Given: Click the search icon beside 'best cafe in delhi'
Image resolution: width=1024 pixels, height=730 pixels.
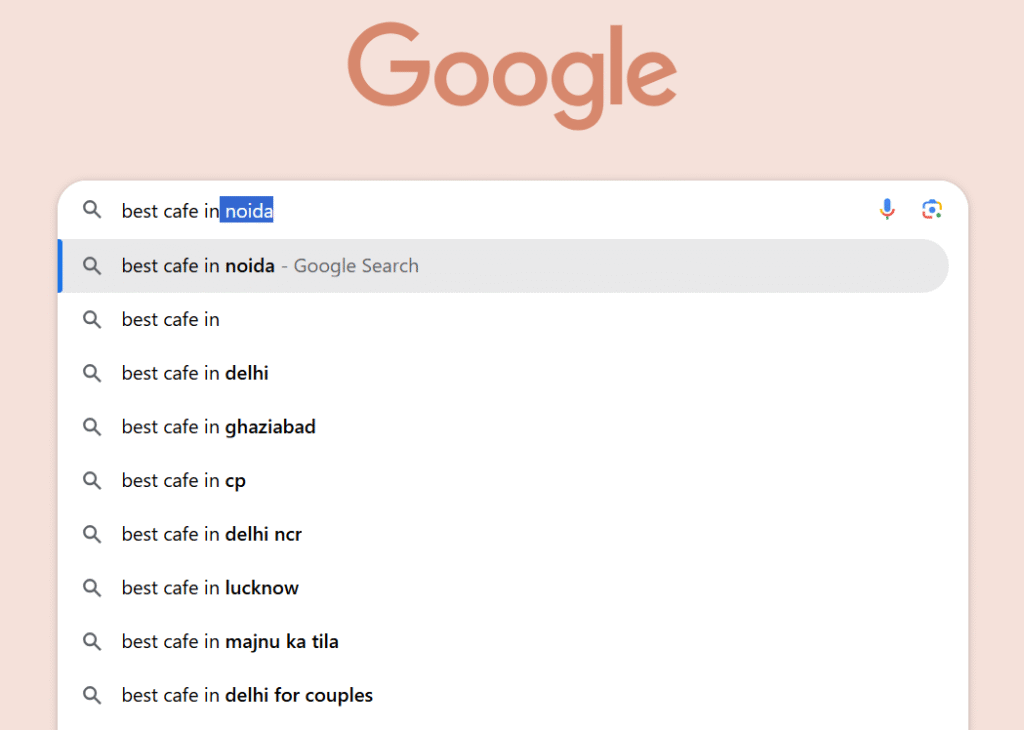Looking at the screenshot, I should point(91,373).
